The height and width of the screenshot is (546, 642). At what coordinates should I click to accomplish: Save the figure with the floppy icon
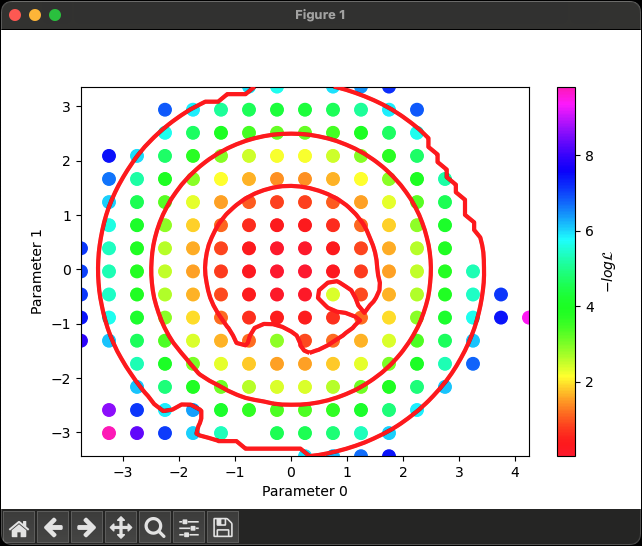tap(223, 527)
